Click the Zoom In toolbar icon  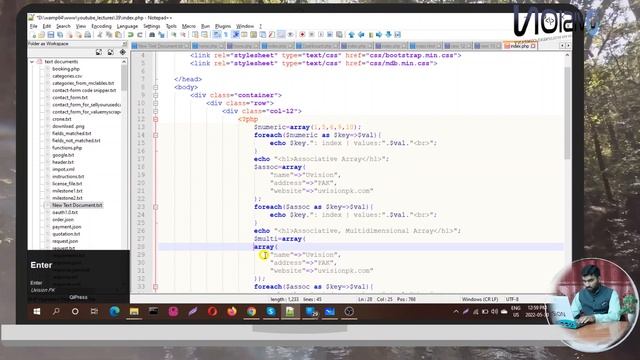(174, 35)
